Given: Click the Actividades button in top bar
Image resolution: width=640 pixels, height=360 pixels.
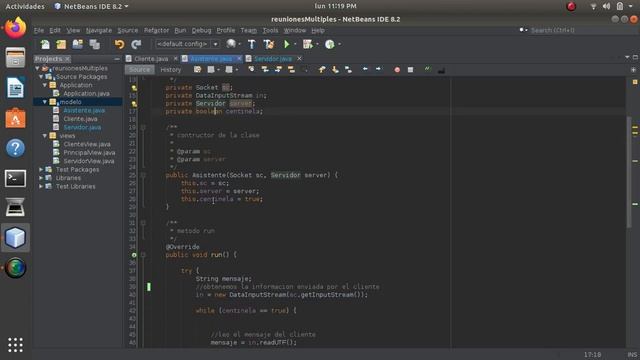Looking at the screenshot, I should click(25, 6).
